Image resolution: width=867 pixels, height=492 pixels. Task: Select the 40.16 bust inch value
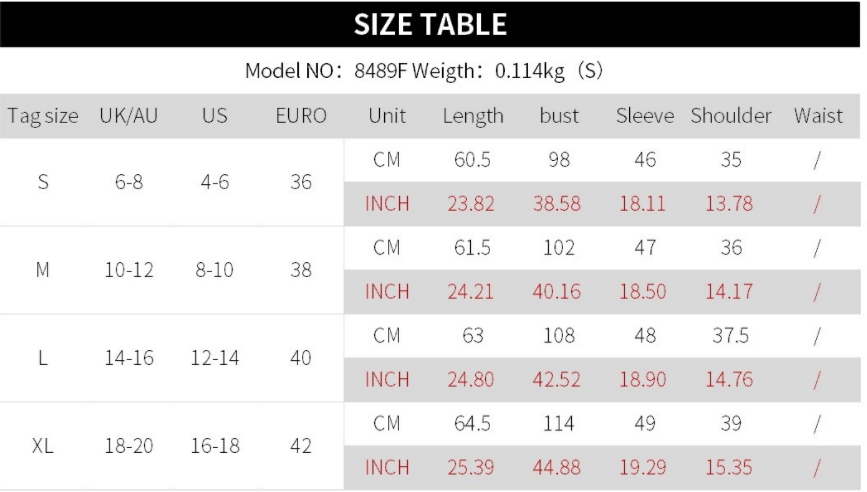pos(559,292)
